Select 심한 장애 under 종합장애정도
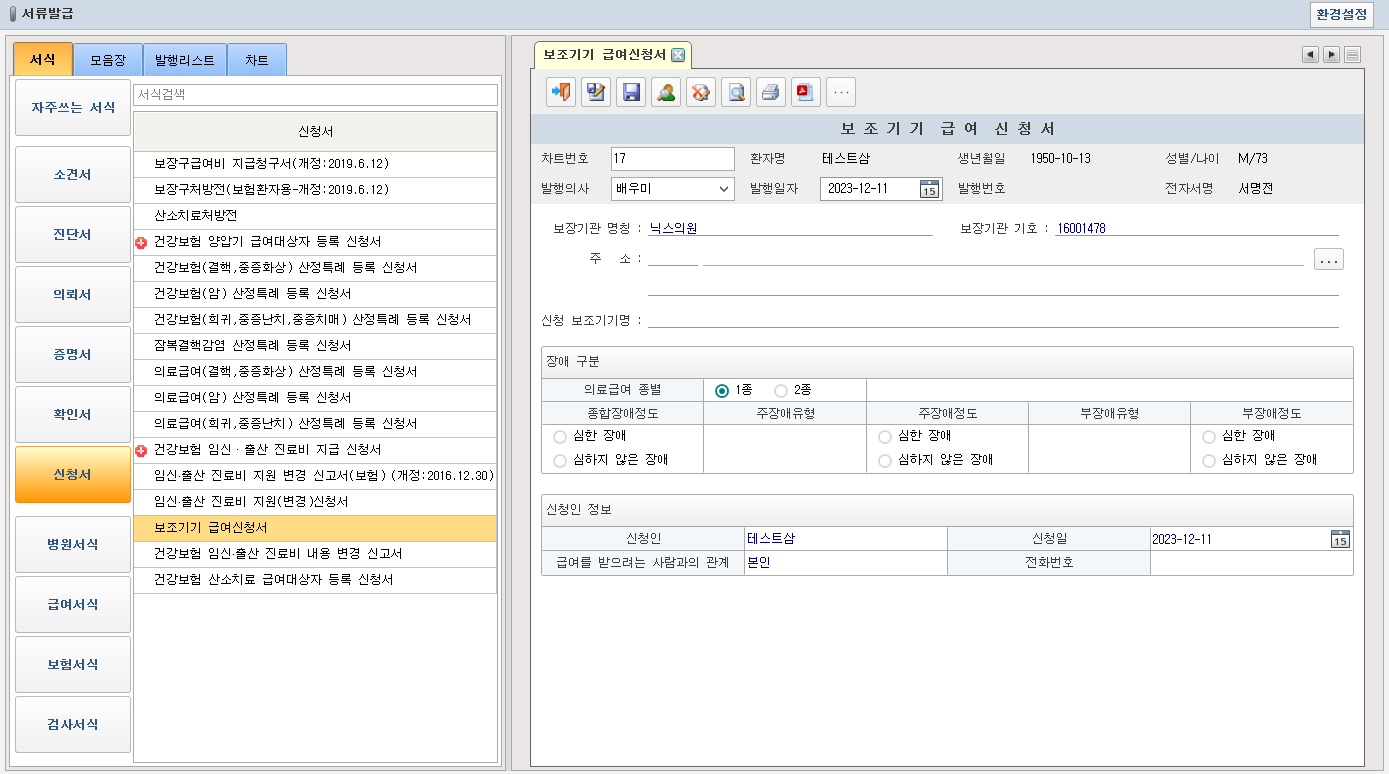This screenshot has width=1389, height=774. click(x=560, y=436)
